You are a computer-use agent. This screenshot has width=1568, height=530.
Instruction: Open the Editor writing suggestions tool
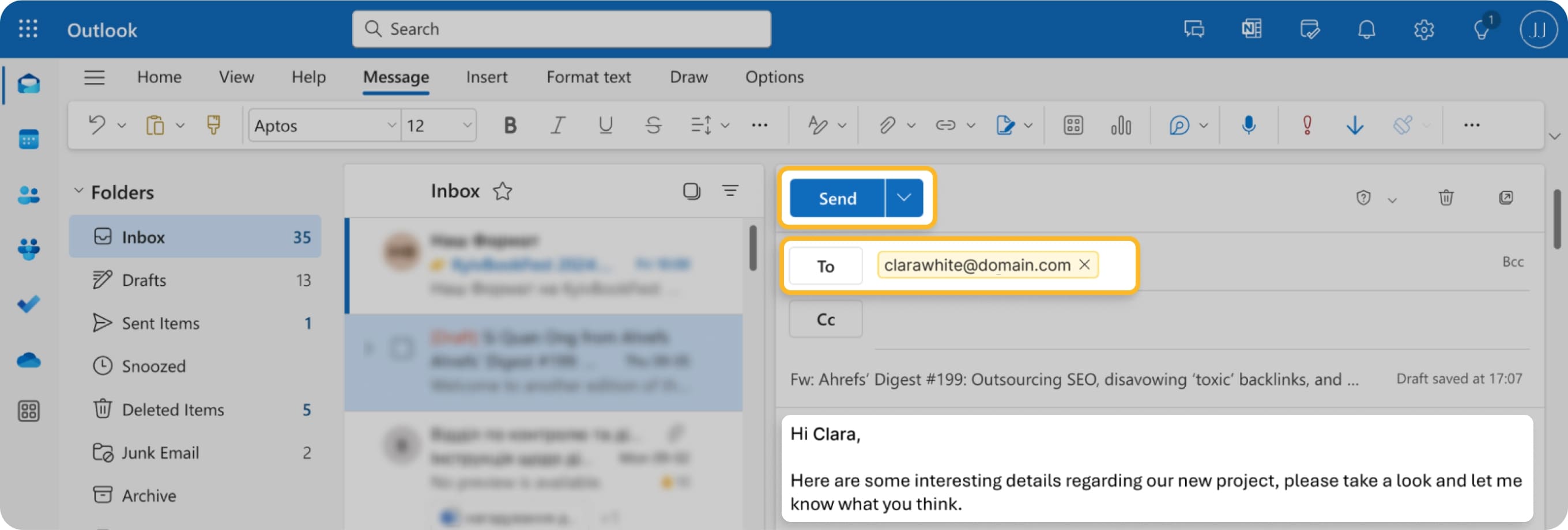coord(1179,126)
